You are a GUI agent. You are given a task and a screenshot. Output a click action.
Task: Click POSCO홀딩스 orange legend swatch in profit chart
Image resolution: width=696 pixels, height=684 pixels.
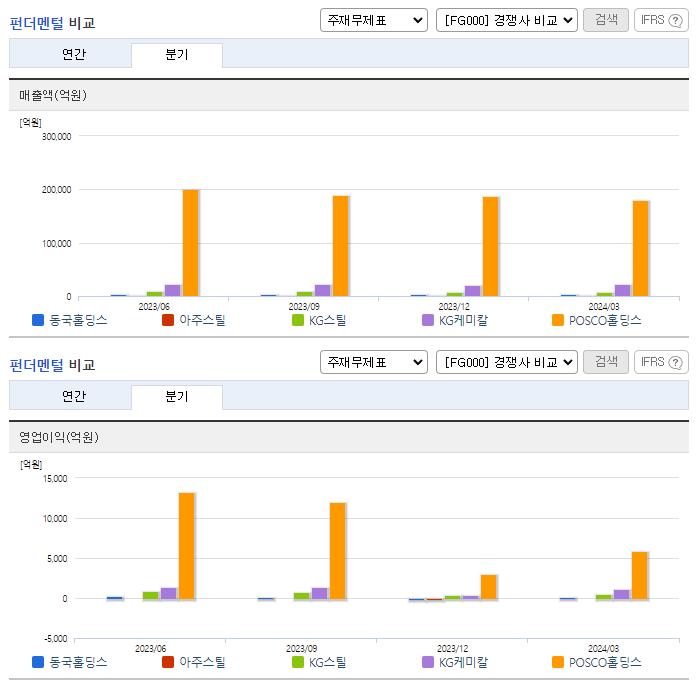click(x=558, y=662)
